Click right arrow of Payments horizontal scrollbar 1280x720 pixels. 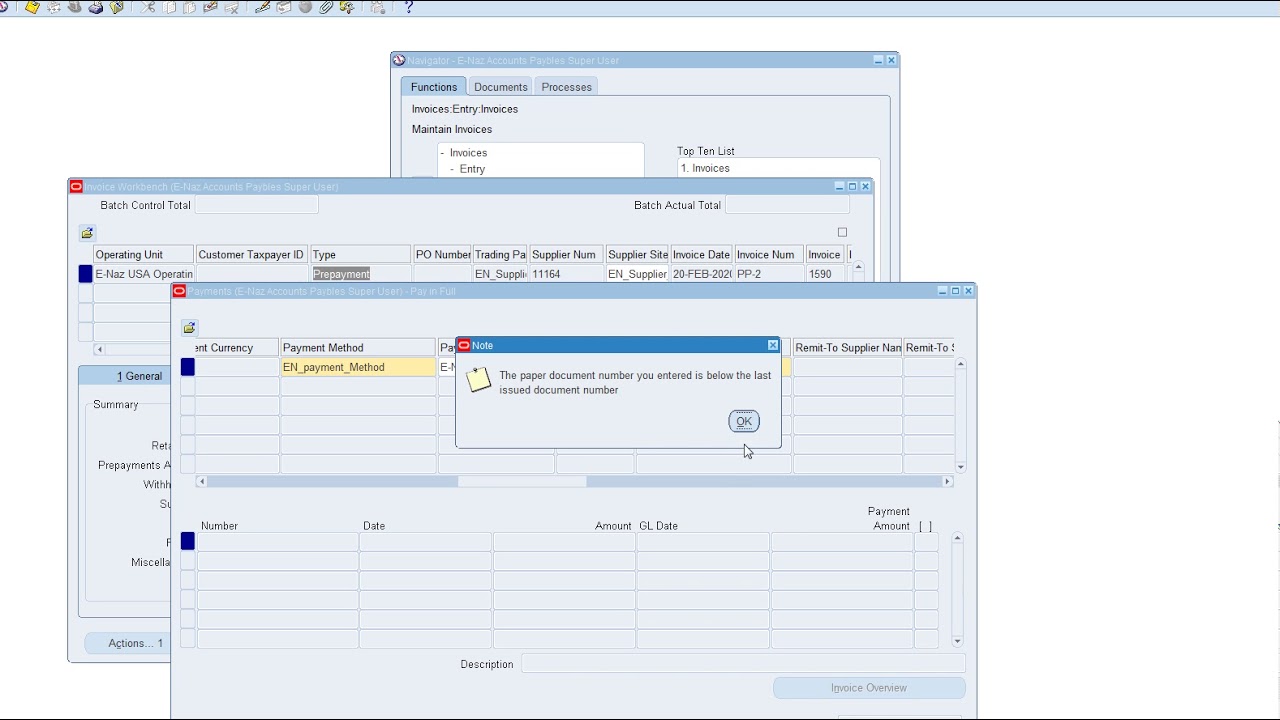click(x=947, y=482)
